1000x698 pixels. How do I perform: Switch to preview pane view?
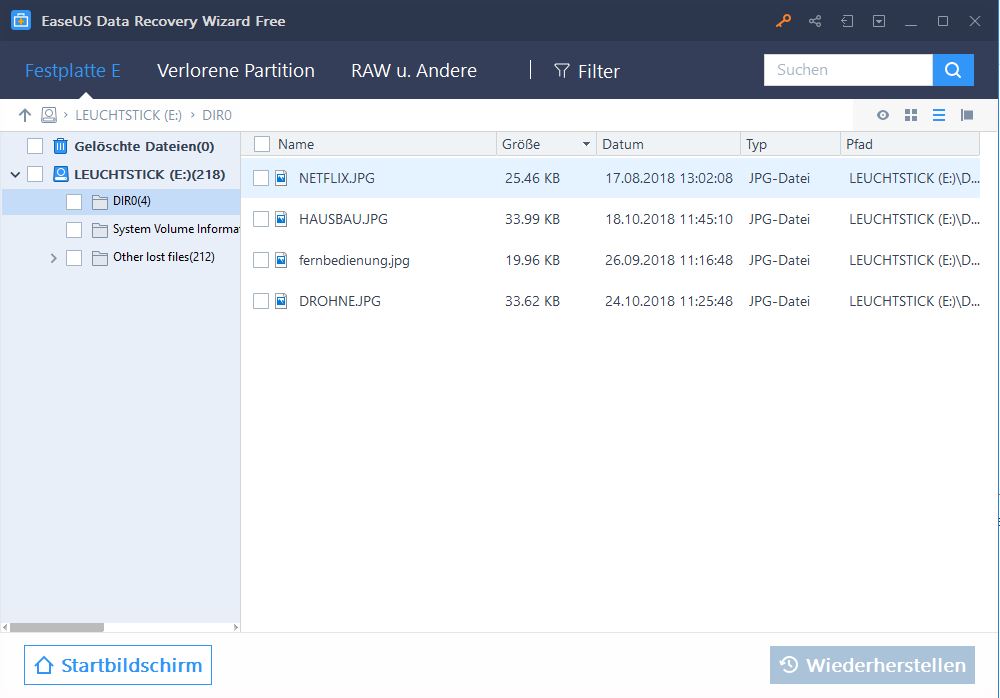[967, 115]
